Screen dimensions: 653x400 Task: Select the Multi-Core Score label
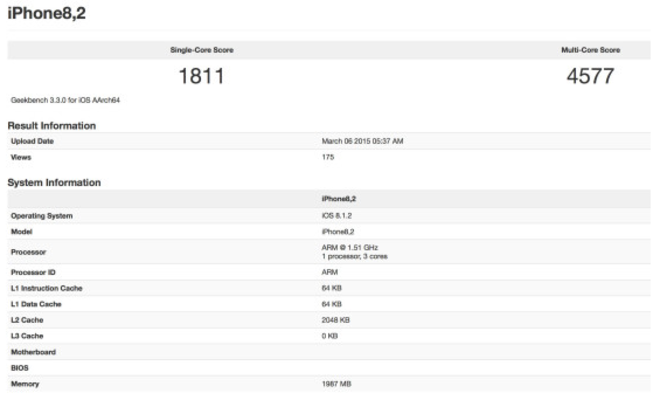click(591, 50)
